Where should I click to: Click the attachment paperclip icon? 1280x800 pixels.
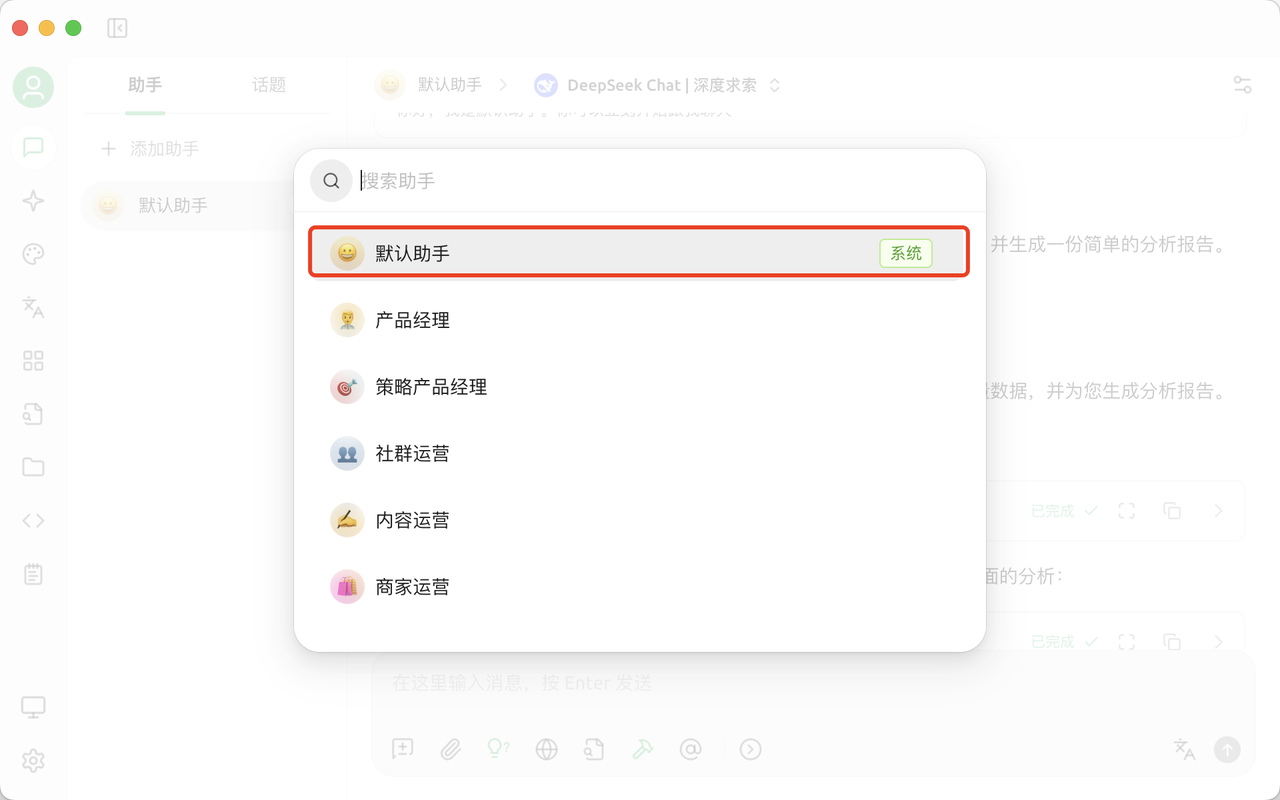[451, 749]
